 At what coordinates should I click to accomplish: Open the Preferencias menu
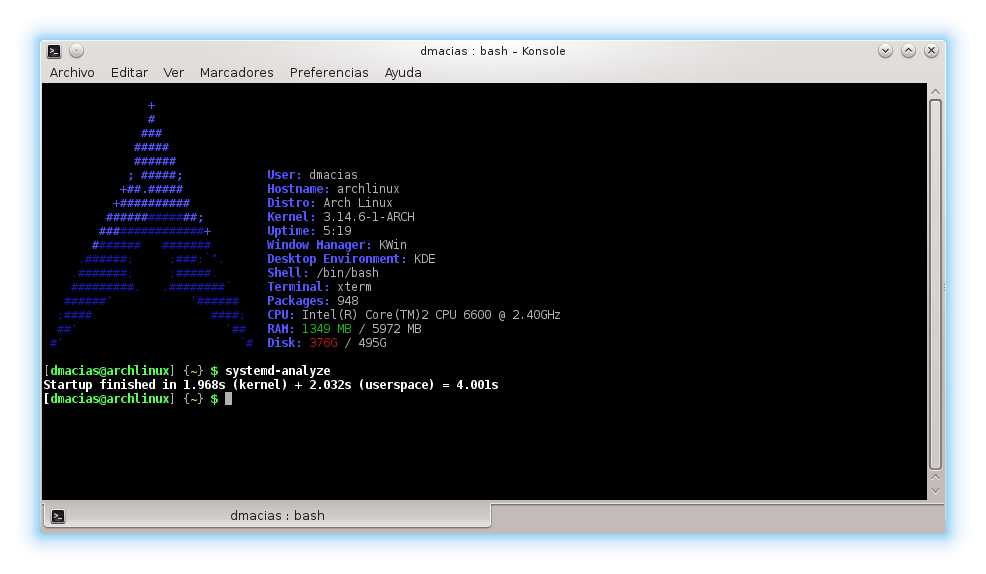[329, 72]
